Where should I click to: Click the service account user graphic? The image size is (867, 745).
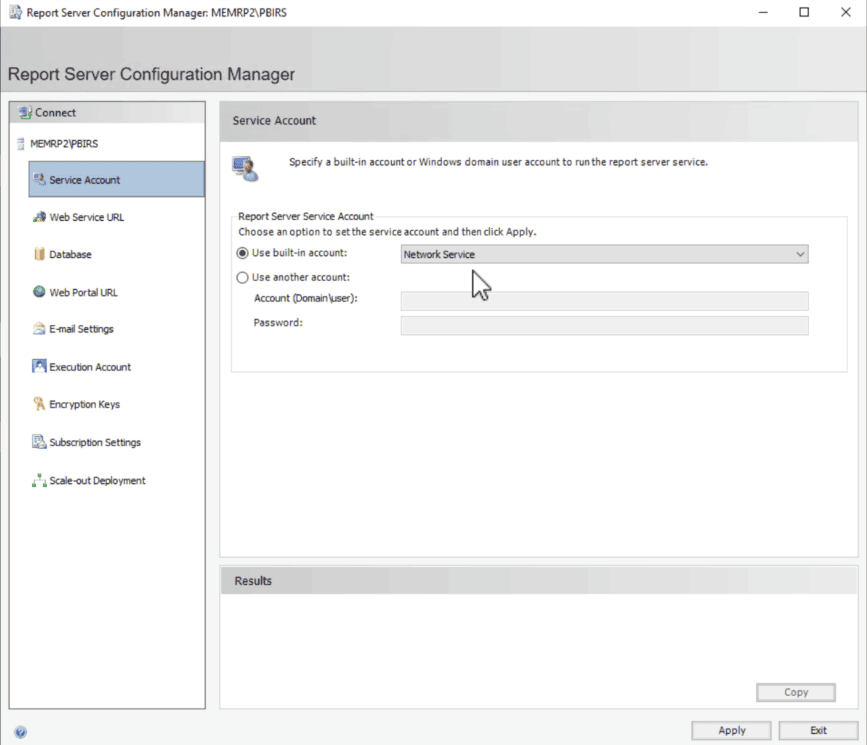(245, 169)
